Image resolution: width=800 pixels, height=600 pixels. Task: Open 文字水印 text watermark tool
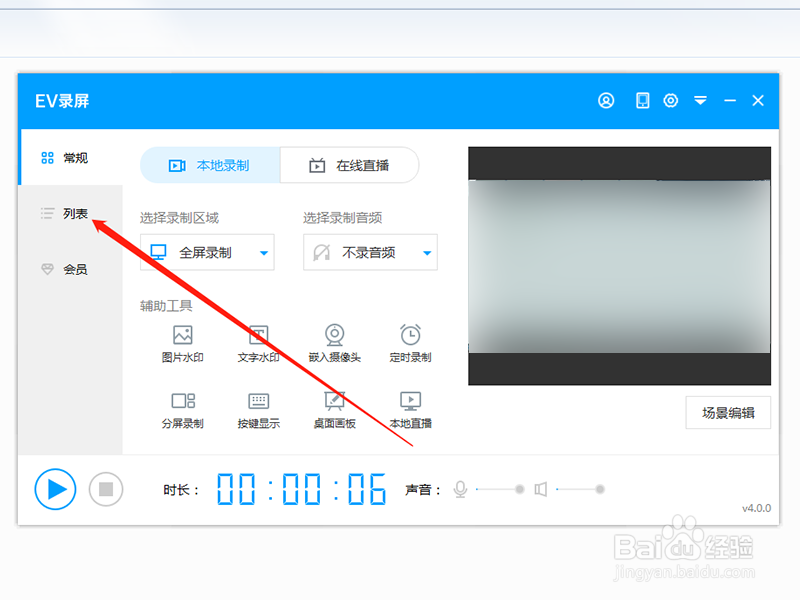pyautogui.click(x=259, y=344)
